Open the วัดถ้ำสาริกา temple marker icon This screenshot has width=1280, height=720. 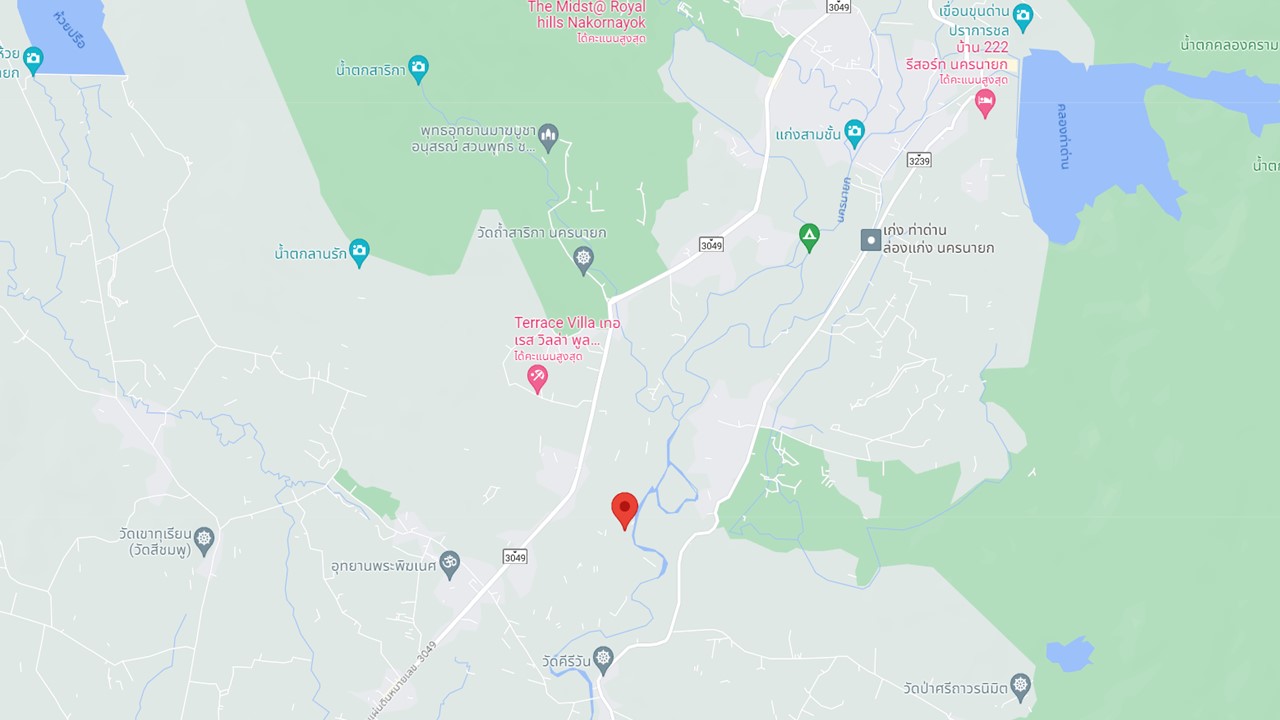tap(584, 260)
